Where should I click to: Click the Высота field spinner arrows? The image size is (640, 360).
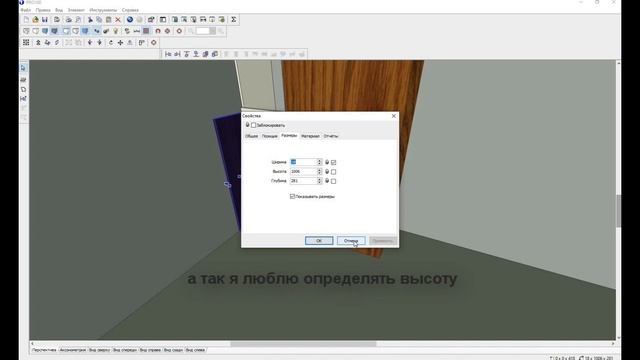click(320, 171)
